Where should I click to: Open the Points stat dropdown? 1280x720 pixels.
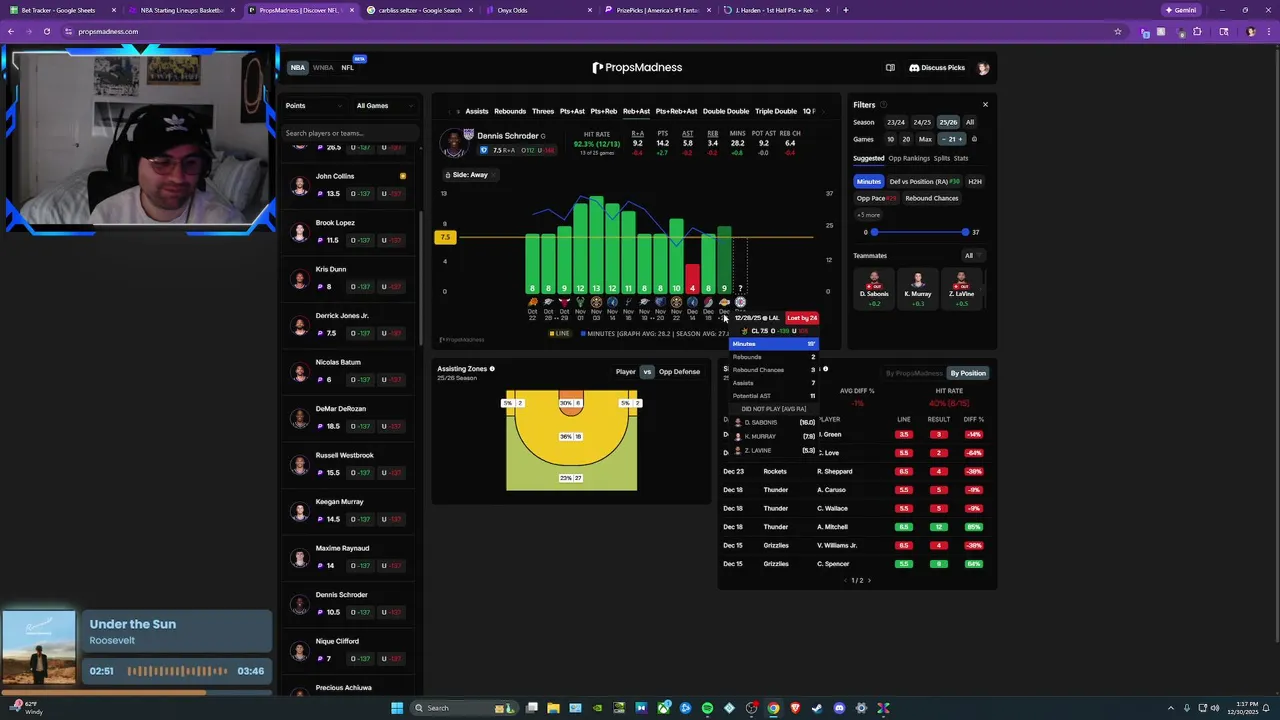coord(312,106)
